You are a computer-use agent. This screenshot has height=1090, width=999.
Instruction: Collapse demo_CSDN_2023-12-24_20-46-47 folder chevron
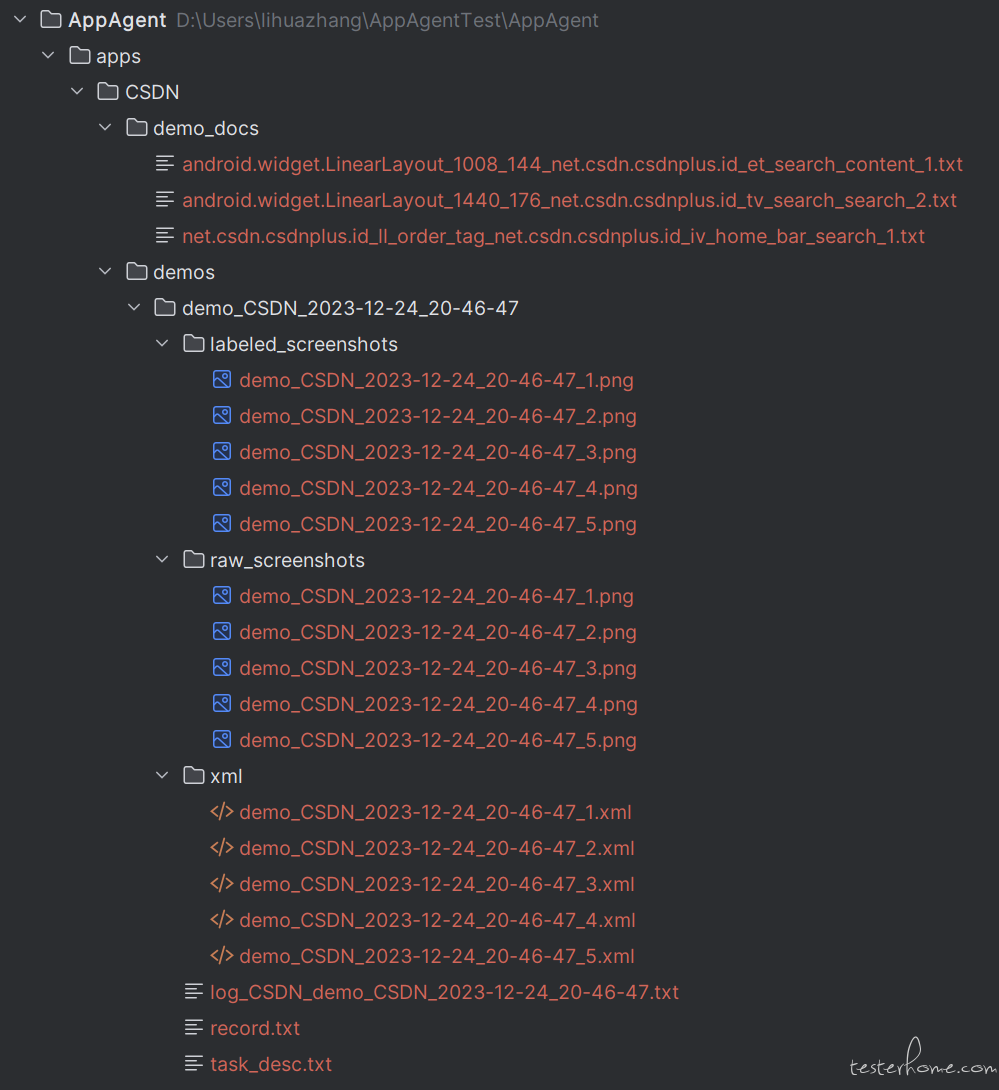tap(134, 307)
